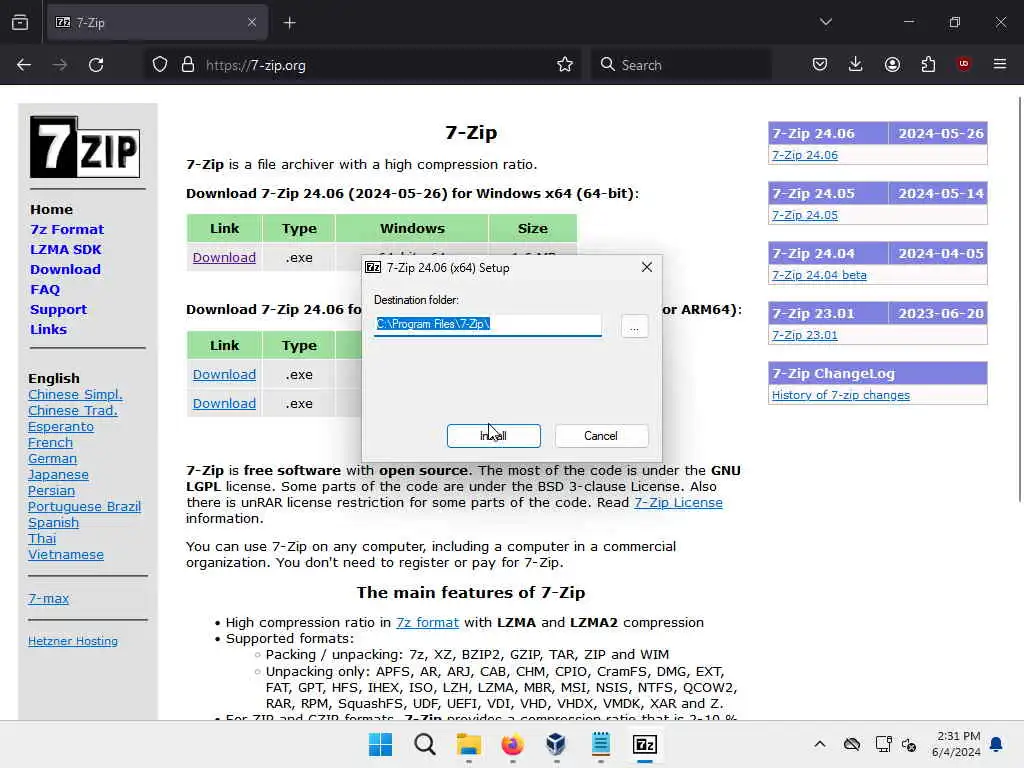Viewport: 1024px width, 768px height.
Task: Open the Extensions puzzle icon
Action: pyautogui.click(x=928, y=65)
